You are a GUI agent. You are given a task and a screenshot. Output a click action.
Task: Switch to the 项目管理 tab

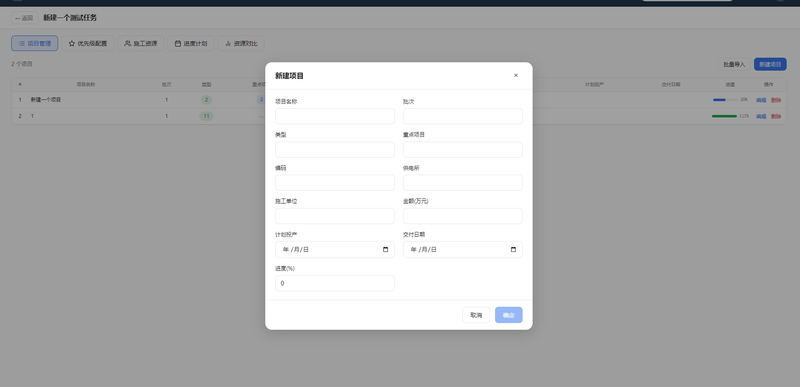[x=35, y=43]
